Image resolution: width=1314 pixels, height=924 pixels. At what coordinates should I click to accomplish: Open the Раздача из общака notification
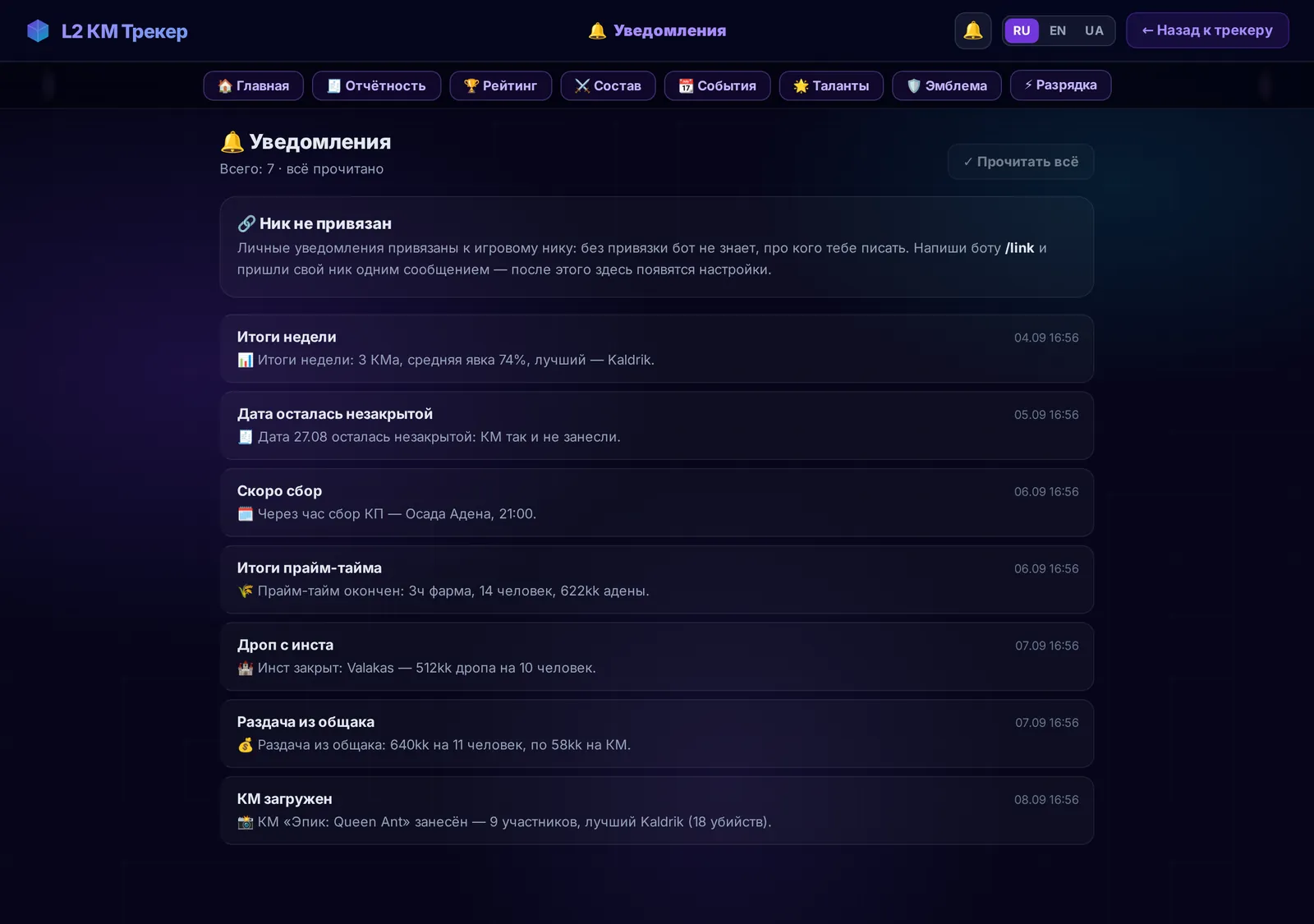tap(657, 733)
